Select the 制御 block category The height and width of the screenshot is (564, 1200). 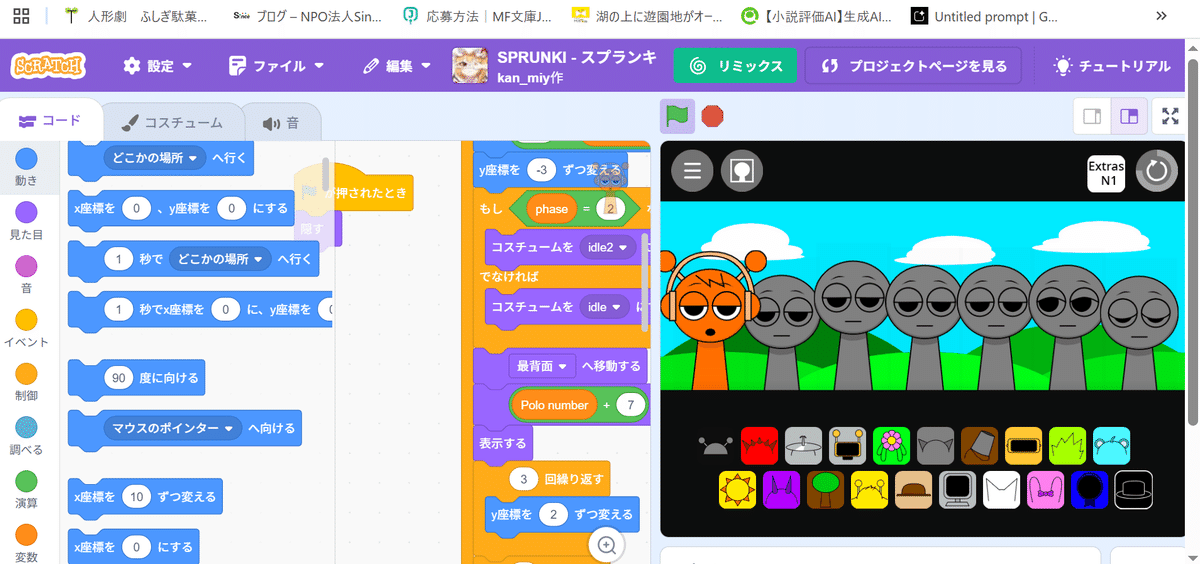click(26, 384)
